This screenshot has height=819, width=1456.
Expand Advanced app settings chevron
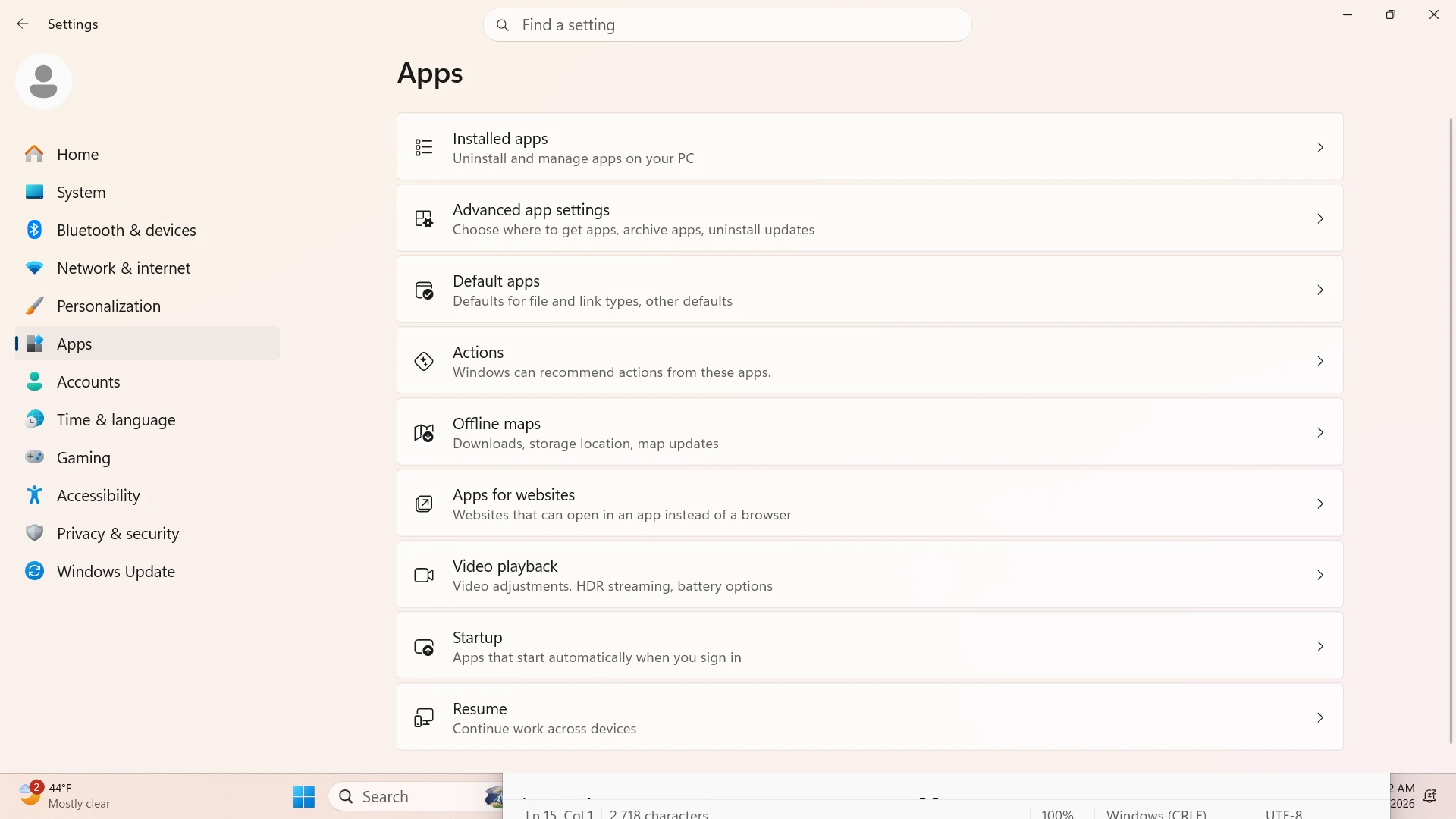1320,218
